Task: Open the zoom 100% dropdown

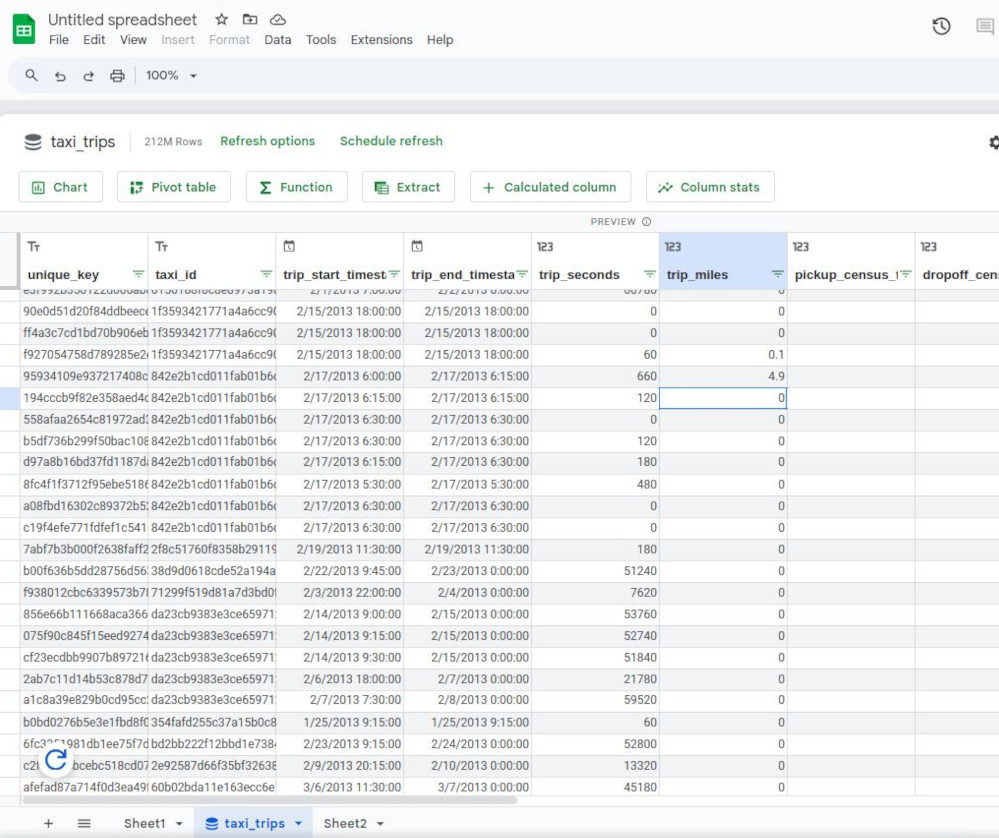Action: 171,75
